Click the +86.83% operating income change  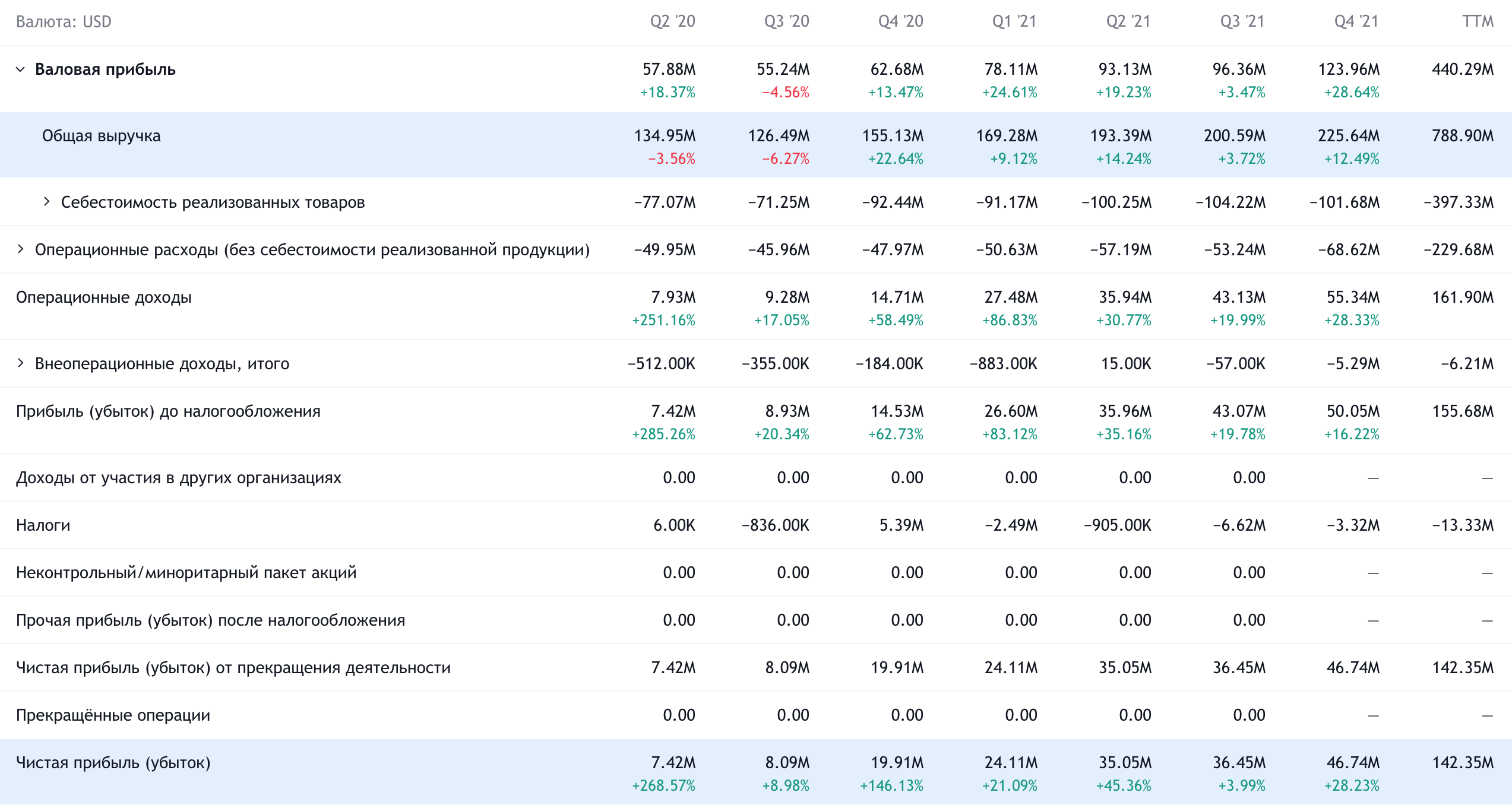[1010, 321]
